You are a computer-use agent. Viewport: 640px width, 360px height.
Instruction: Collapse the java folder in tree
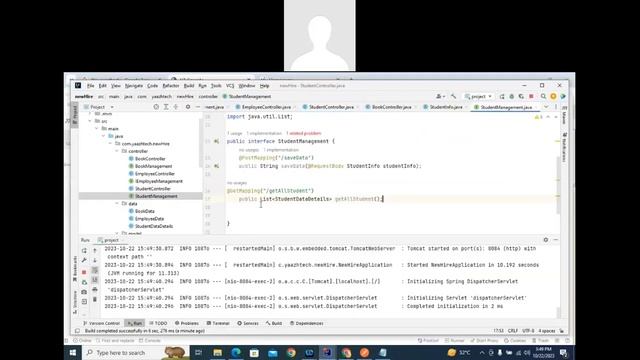(103, 136)
